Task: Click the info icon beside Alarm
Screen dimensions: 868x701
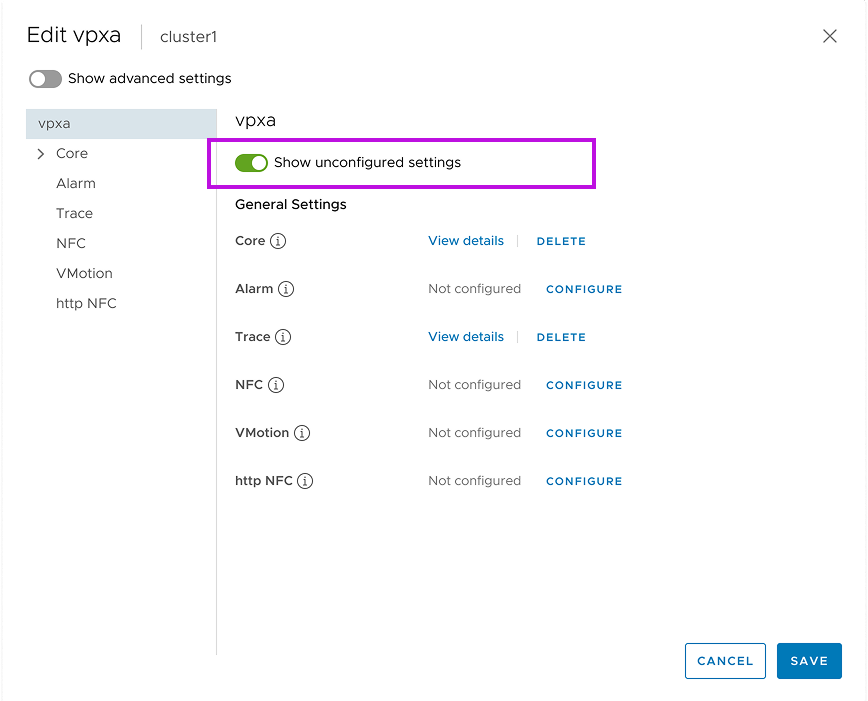Action: [x=286, y=289]
